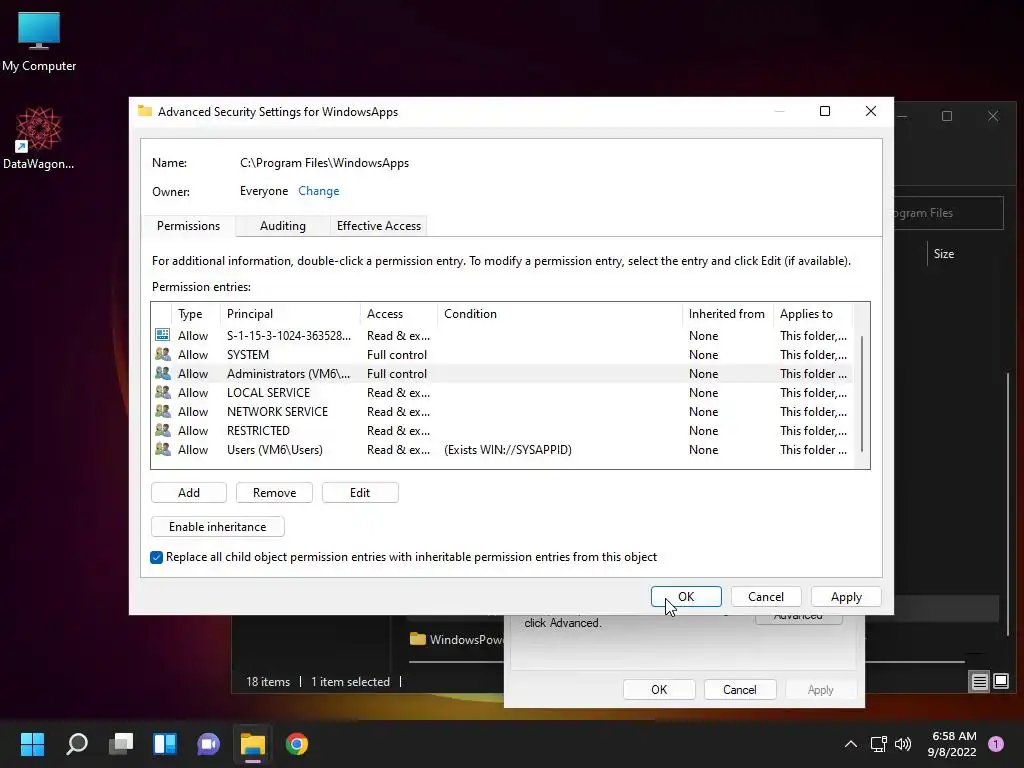Screen dimensions: 1024x768
Task: Switch Explorer to large icons view
Action: tap(1000, 682)
